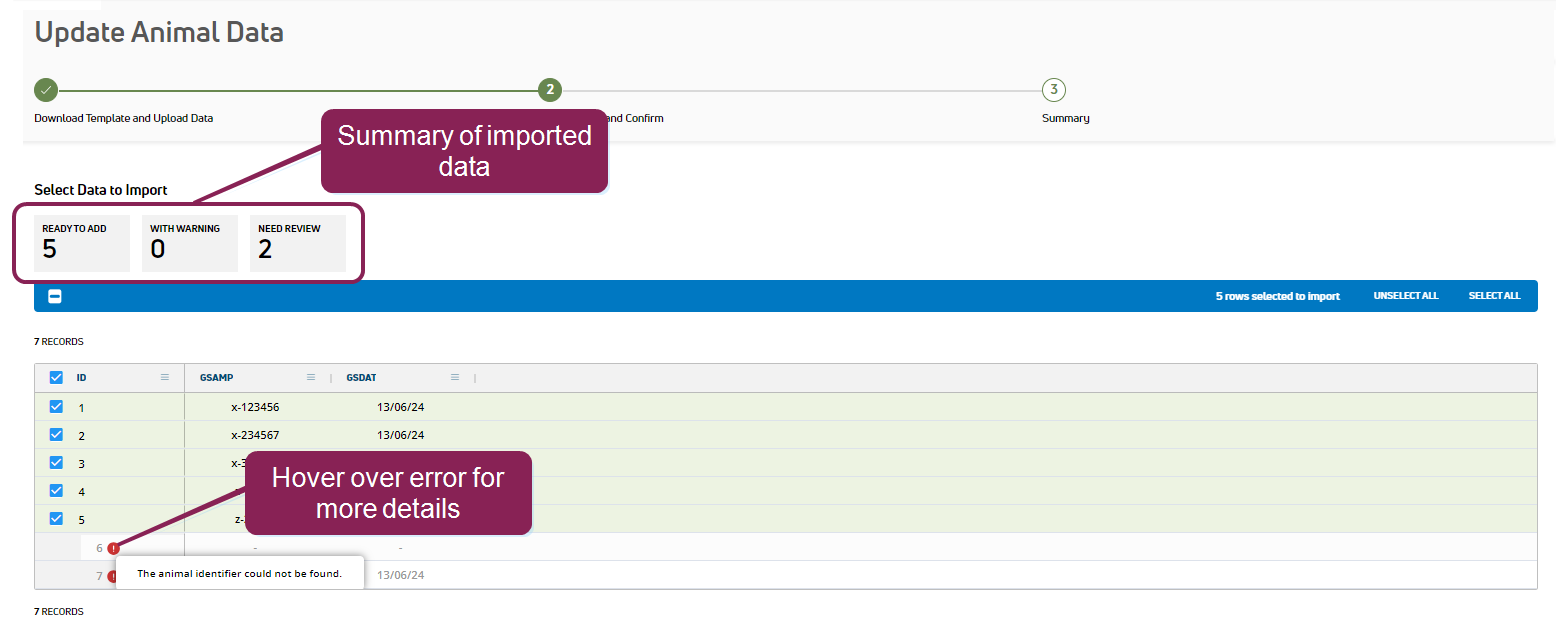Select the WITH WARNING summary card

(x=190, y=243)
